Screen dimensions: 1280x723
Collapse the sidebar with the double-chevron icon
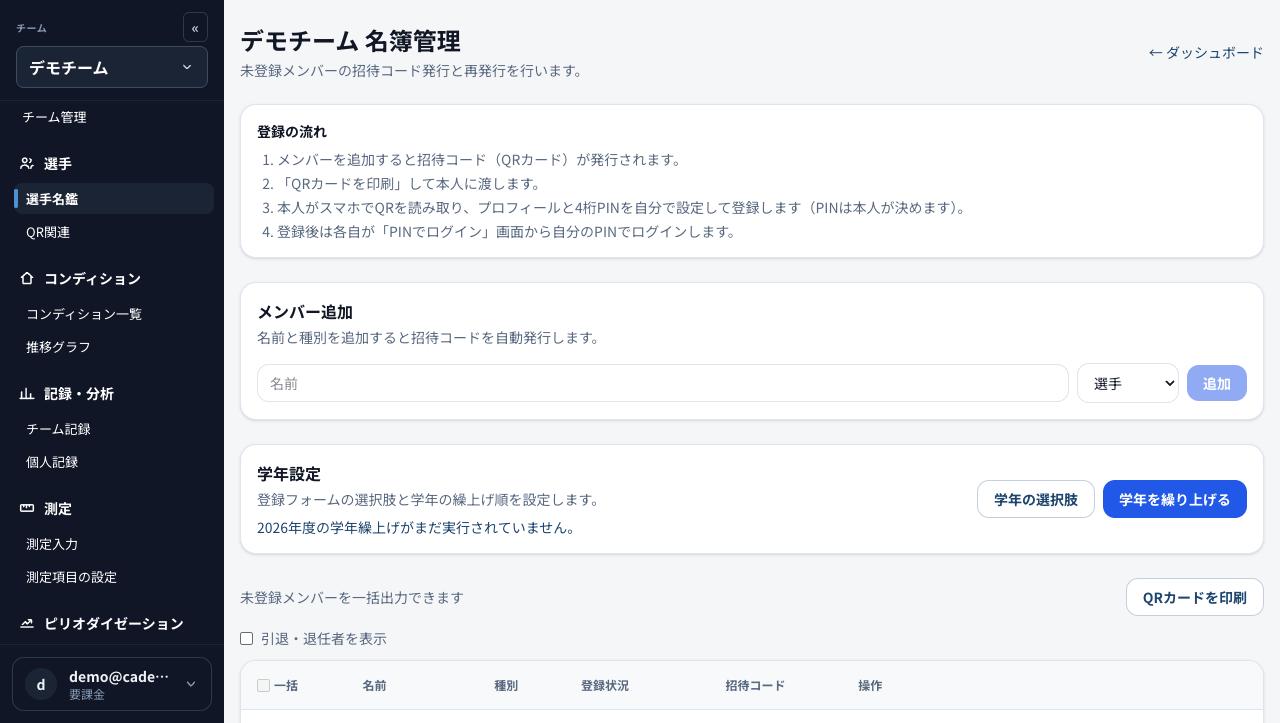tap(195, 28)
